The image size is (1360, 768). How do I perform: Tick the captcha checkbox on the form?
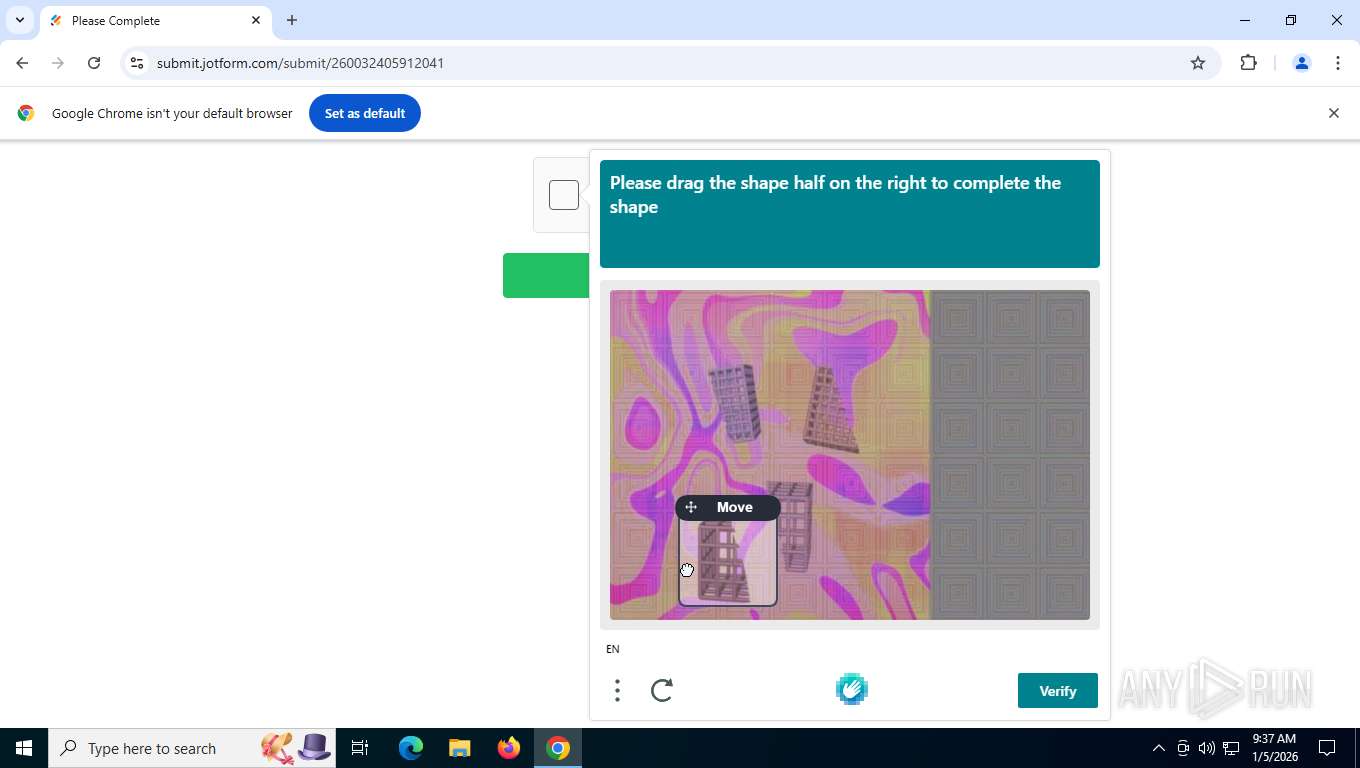(564, 195)
